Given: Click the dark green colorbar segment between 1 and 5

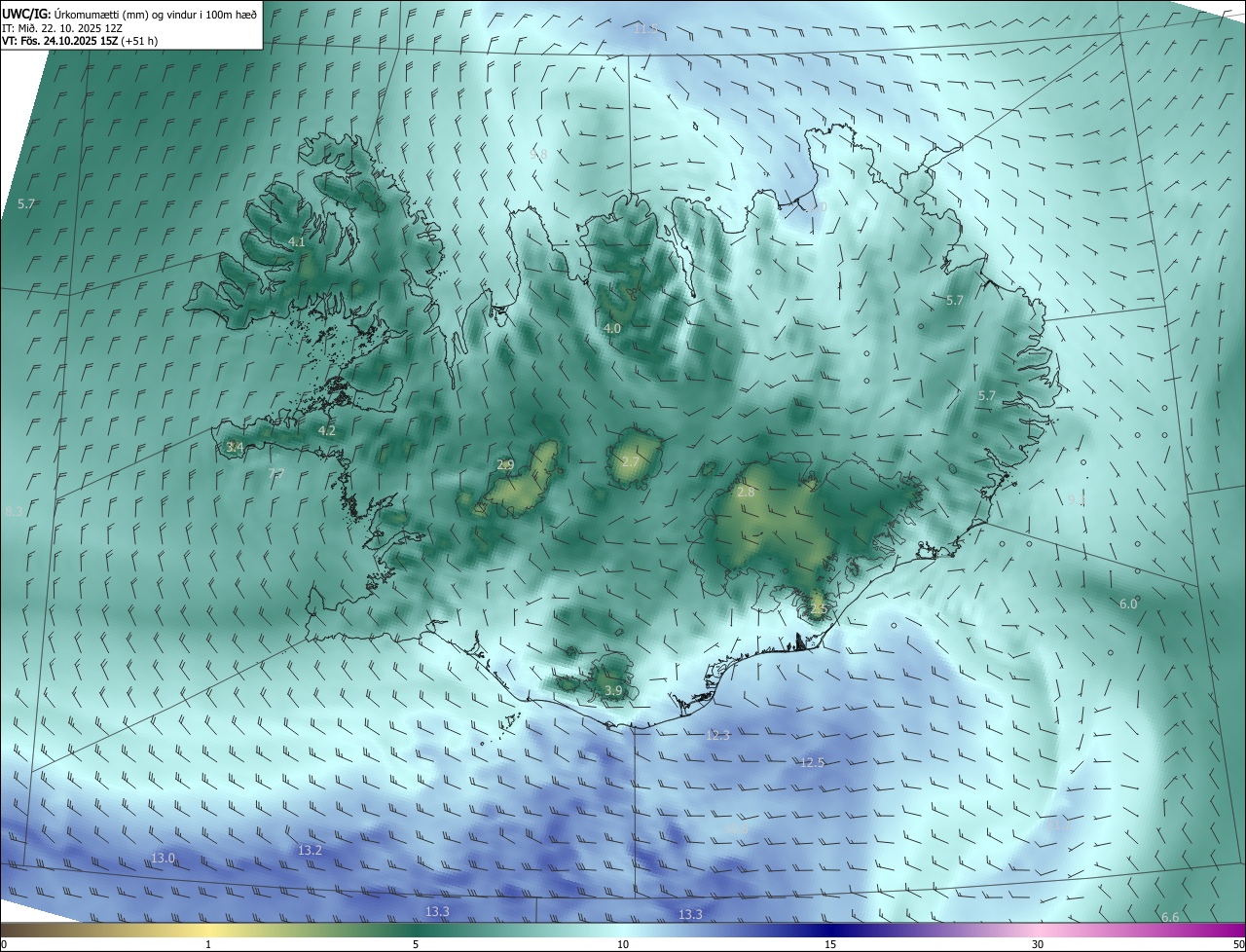Looking at the screenshot, I should coord(311,931).
